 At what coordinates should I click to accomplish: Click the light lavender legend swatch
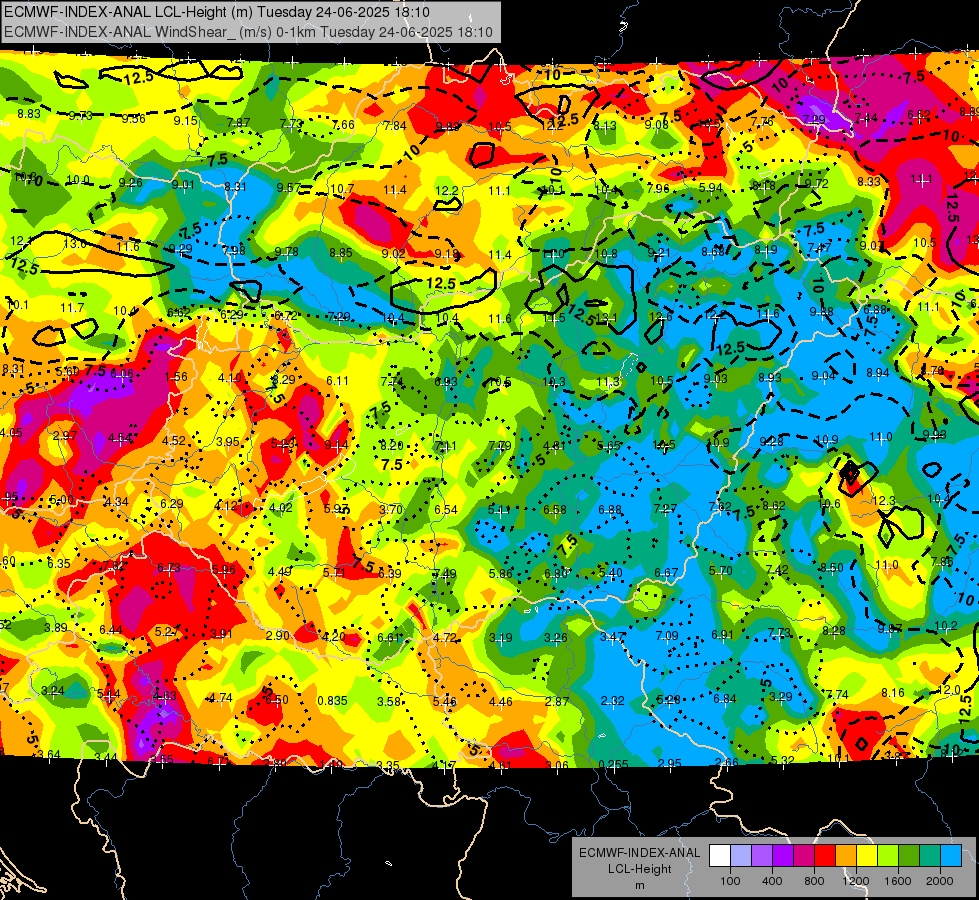click(x=740, y=856)
